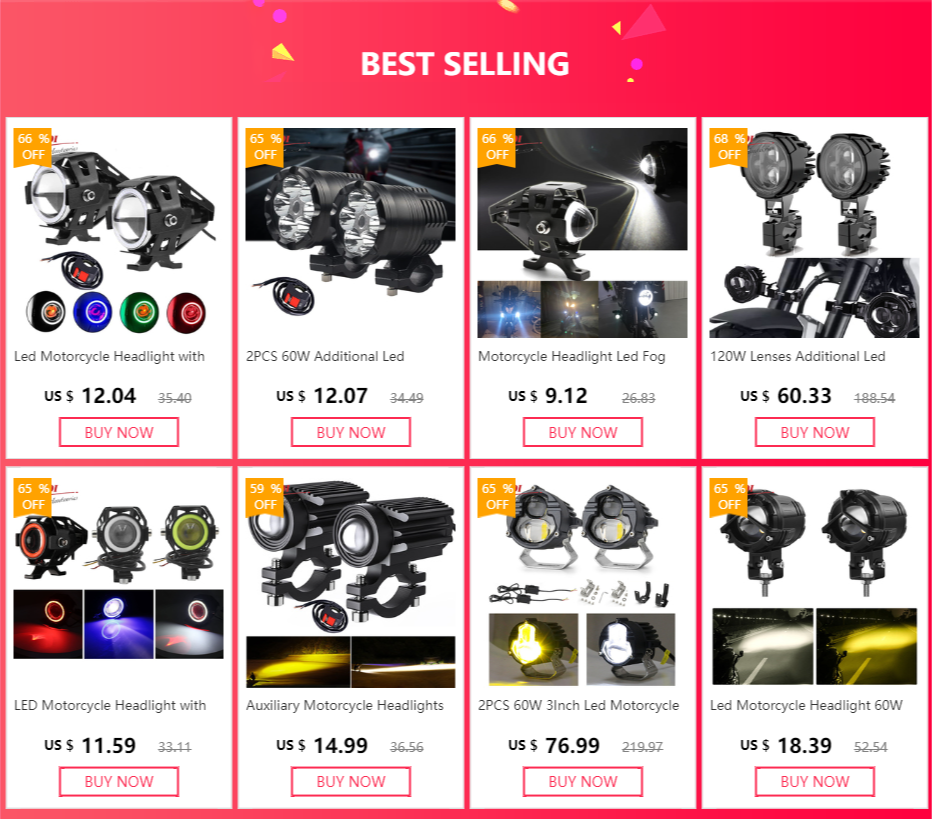
Task: Click the 59% OFF discount badge
Action: point(265,497)
